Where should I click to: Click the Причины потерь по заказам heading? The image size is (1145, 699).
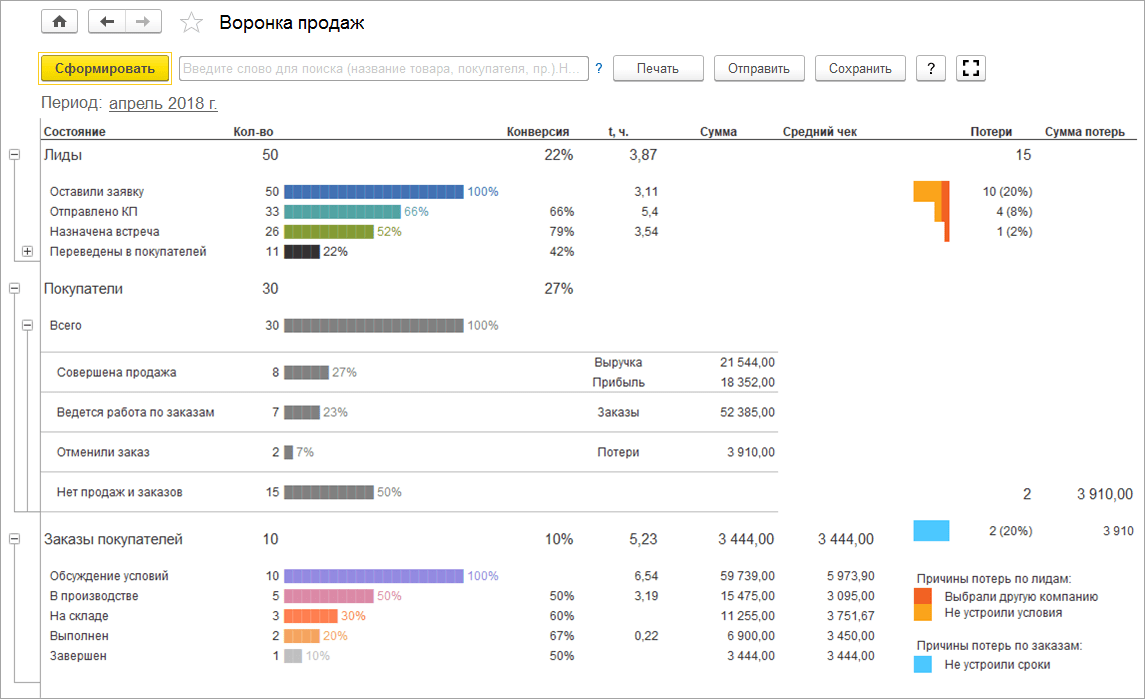tap(999, 646)
